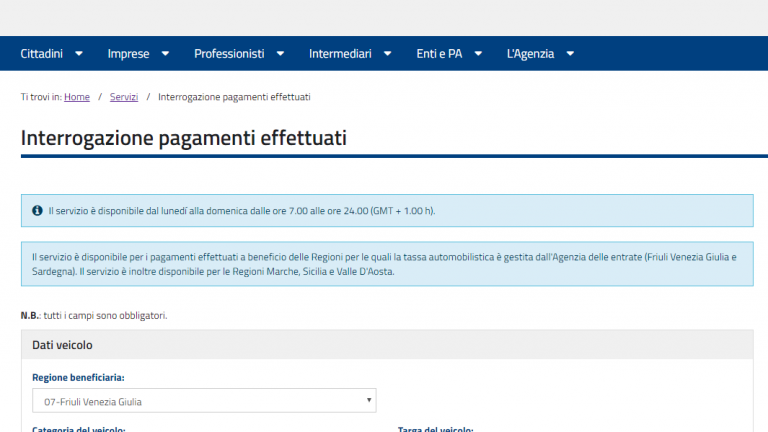Click the arrow beside Enti e PA
Image resolution: width=768 pixels, height=432 pixels.
pos(478,54)
